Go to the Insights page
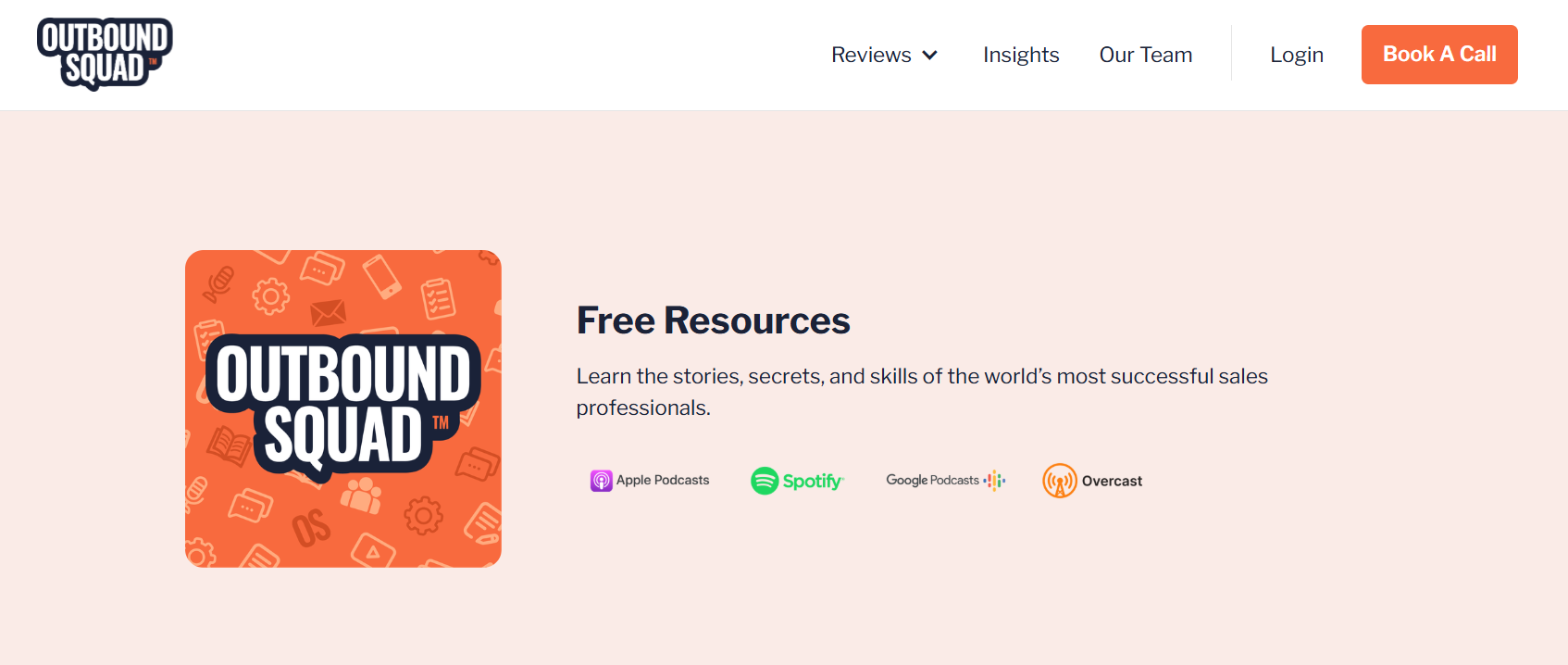Image resolution: width=1568 pixels, height=665 pixels. [x=1021, y=55]
